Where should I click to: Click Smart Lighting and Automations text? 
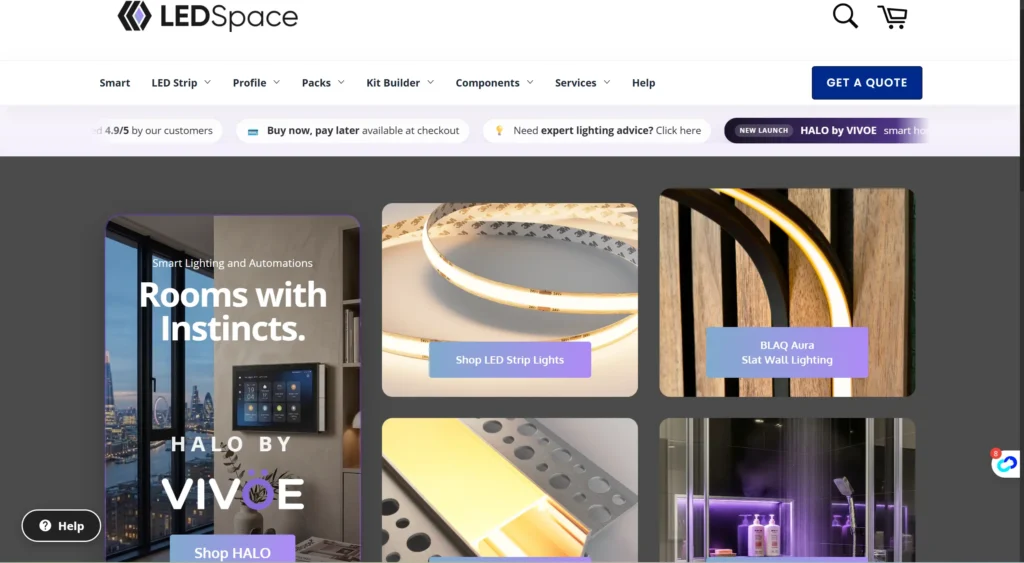click(x=232, y=263)
